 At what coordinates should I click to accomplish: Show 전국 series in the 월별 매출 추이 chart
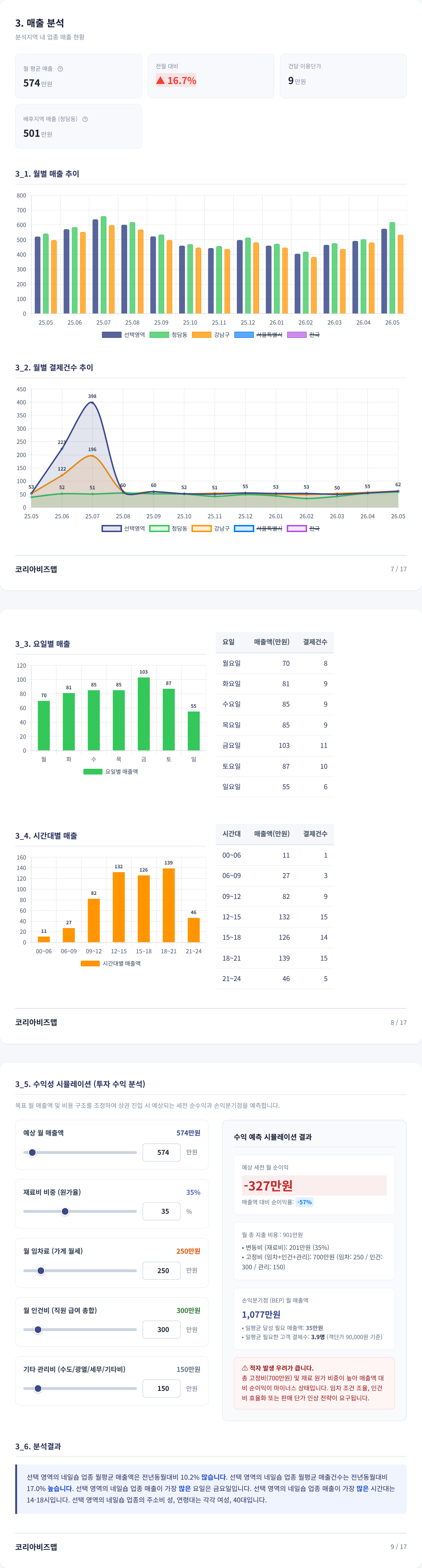(303, 335)
